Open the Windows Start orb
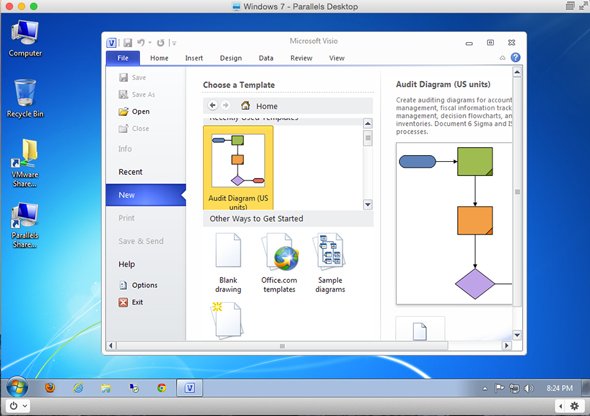 [17, 387]
